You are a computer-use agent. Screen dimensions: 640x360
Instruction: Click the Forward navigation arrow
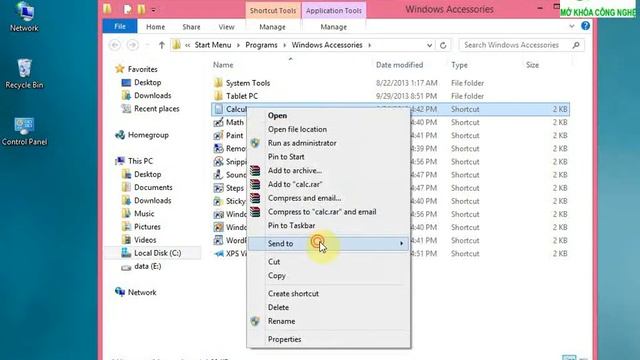pyautogui.click(x=133, y=45)
